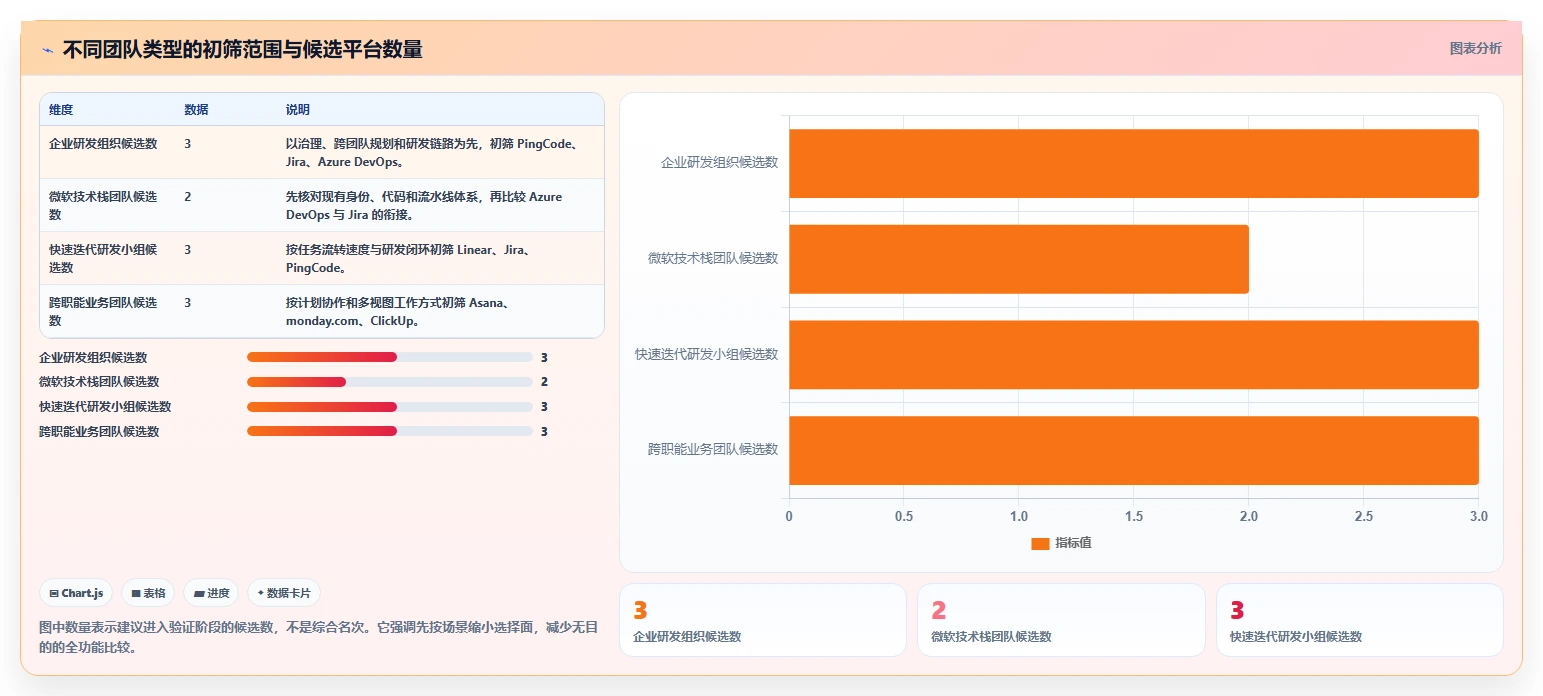Click the 跨职能业务团队候选数 progress bar
Image resolution: width=1543 pixels, height=696 pixels.
point(389,431)
